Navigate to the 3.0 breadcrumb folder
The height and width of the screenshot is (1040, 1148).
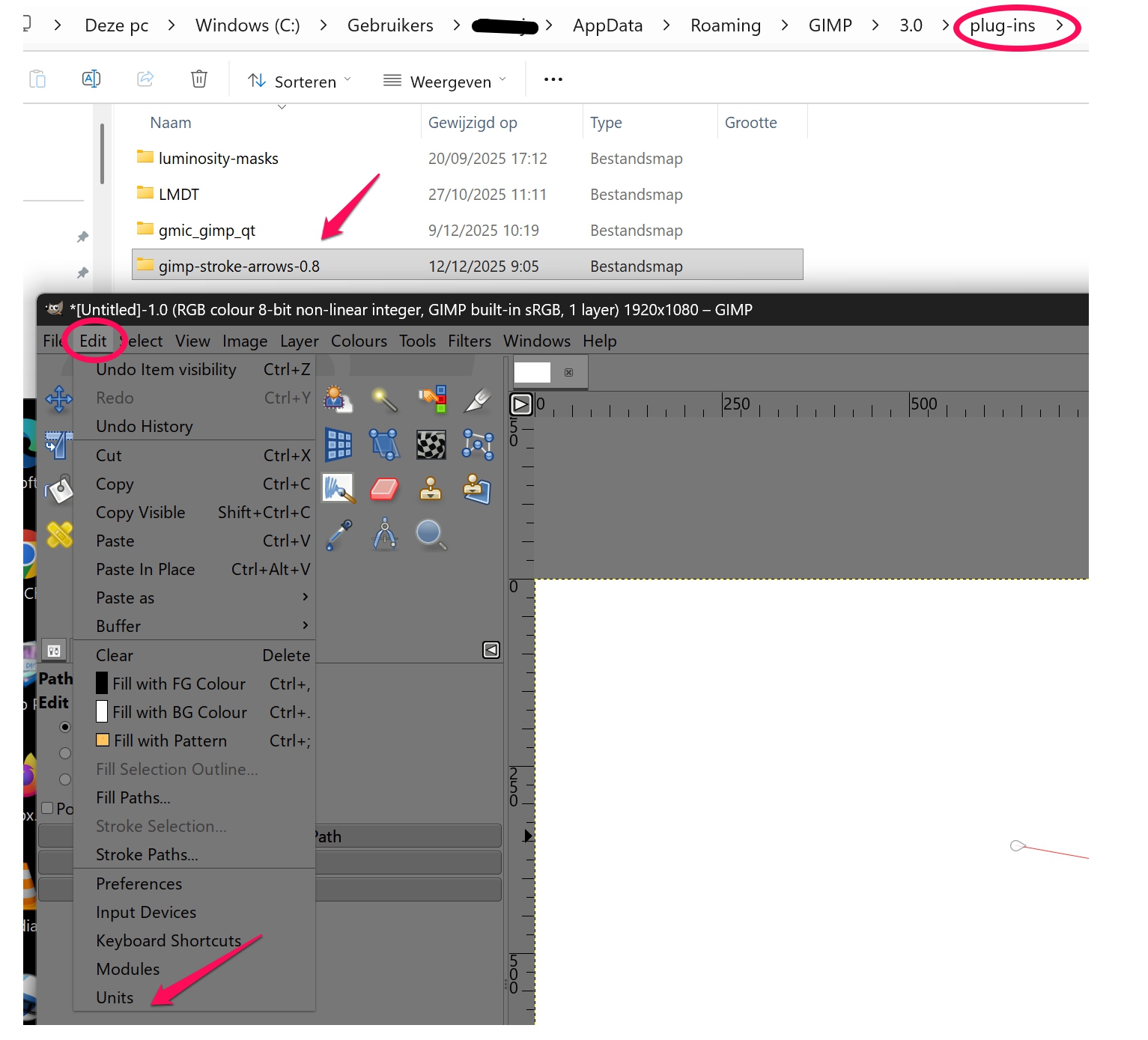[911, 25]
